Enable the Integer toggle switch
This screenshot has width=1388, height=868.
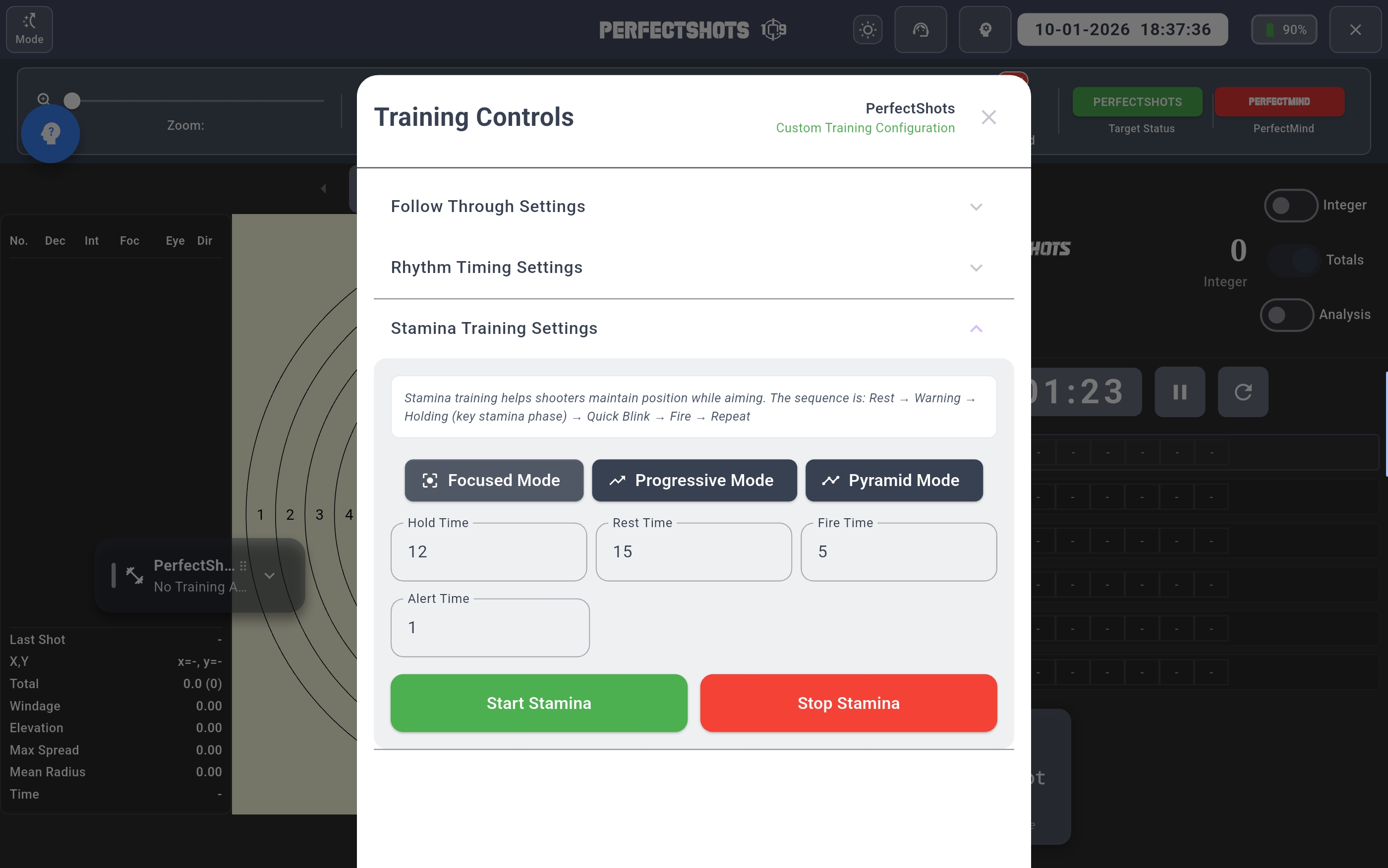(1290, 206)
